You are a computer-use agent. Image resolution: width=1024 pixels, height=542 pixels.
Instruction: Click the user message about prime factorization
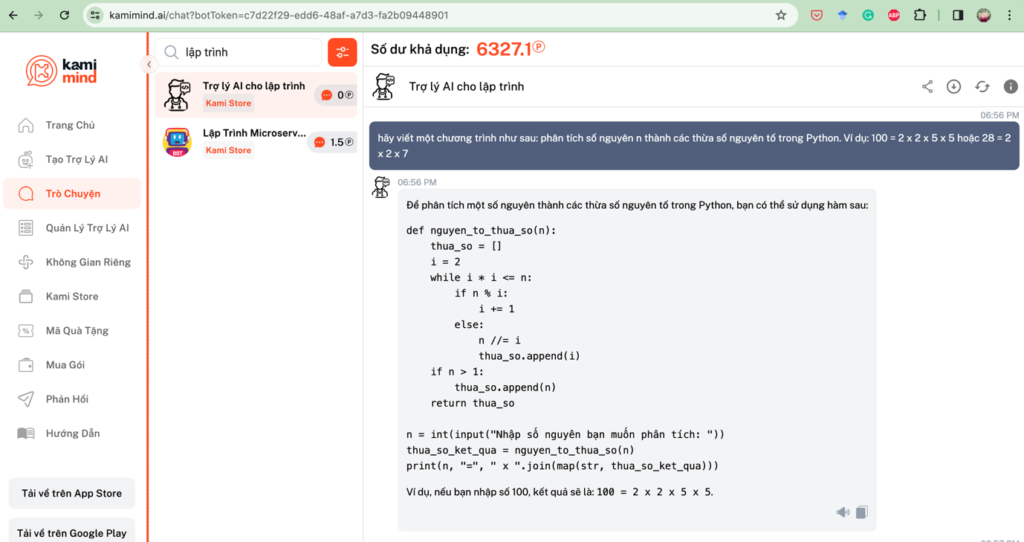[694, 146]
